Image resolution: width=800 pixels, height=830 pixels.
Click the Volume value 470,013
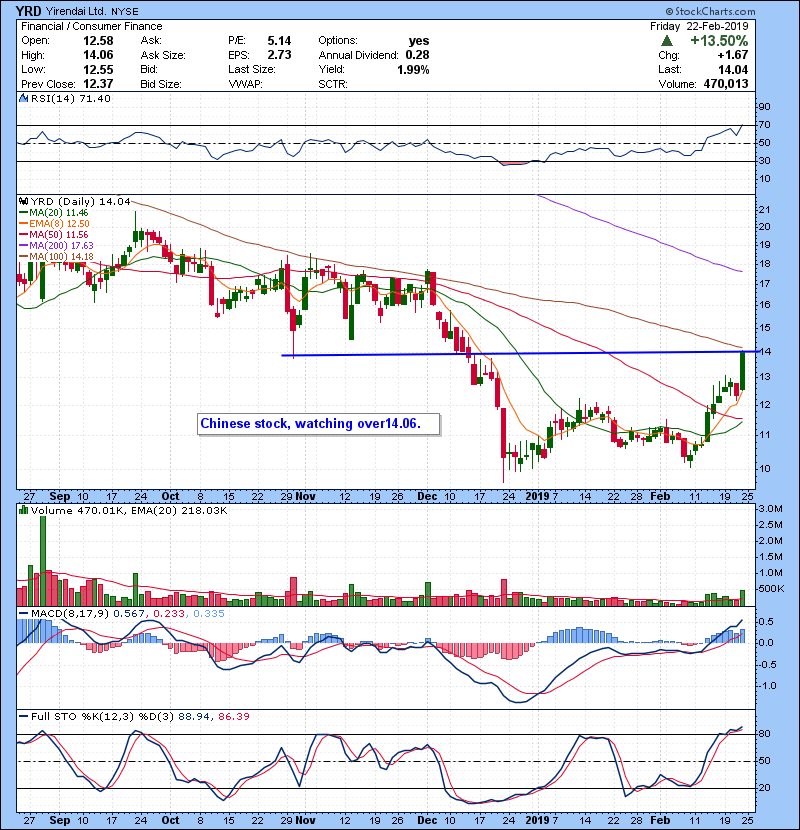[x=726, y=84]
